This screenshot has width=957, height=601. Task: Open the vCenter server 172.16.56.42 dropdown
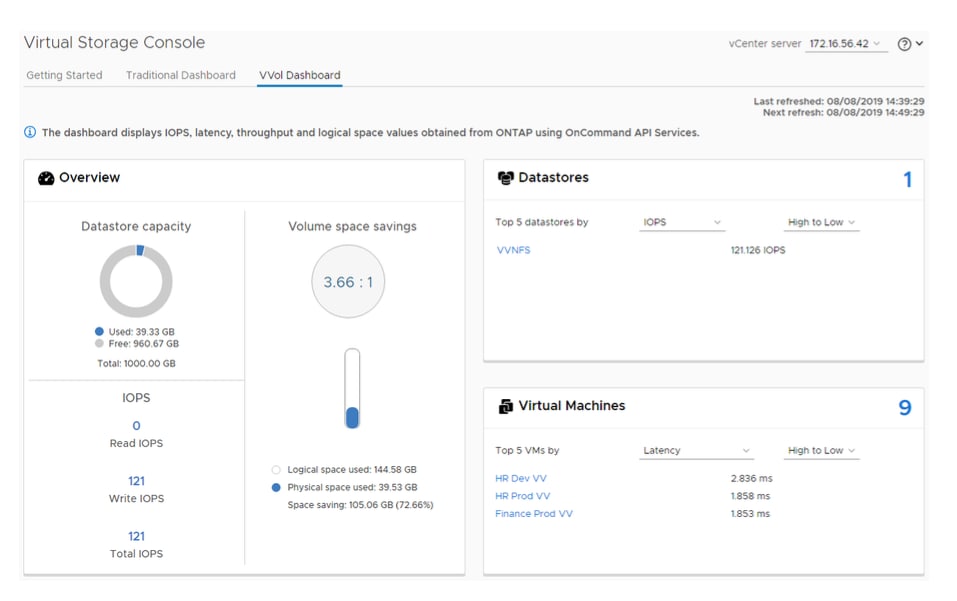click(x=846, y=44)
